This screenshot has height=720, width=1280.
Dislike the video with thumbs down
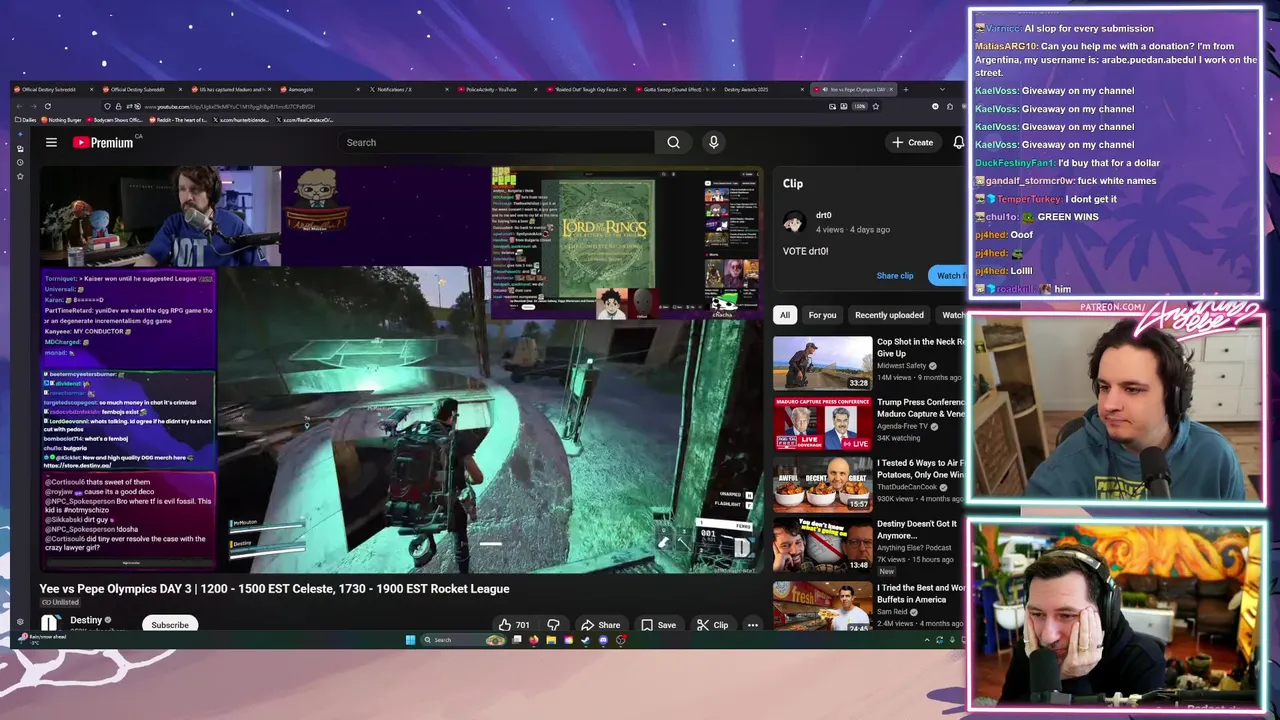click(553, 625)
